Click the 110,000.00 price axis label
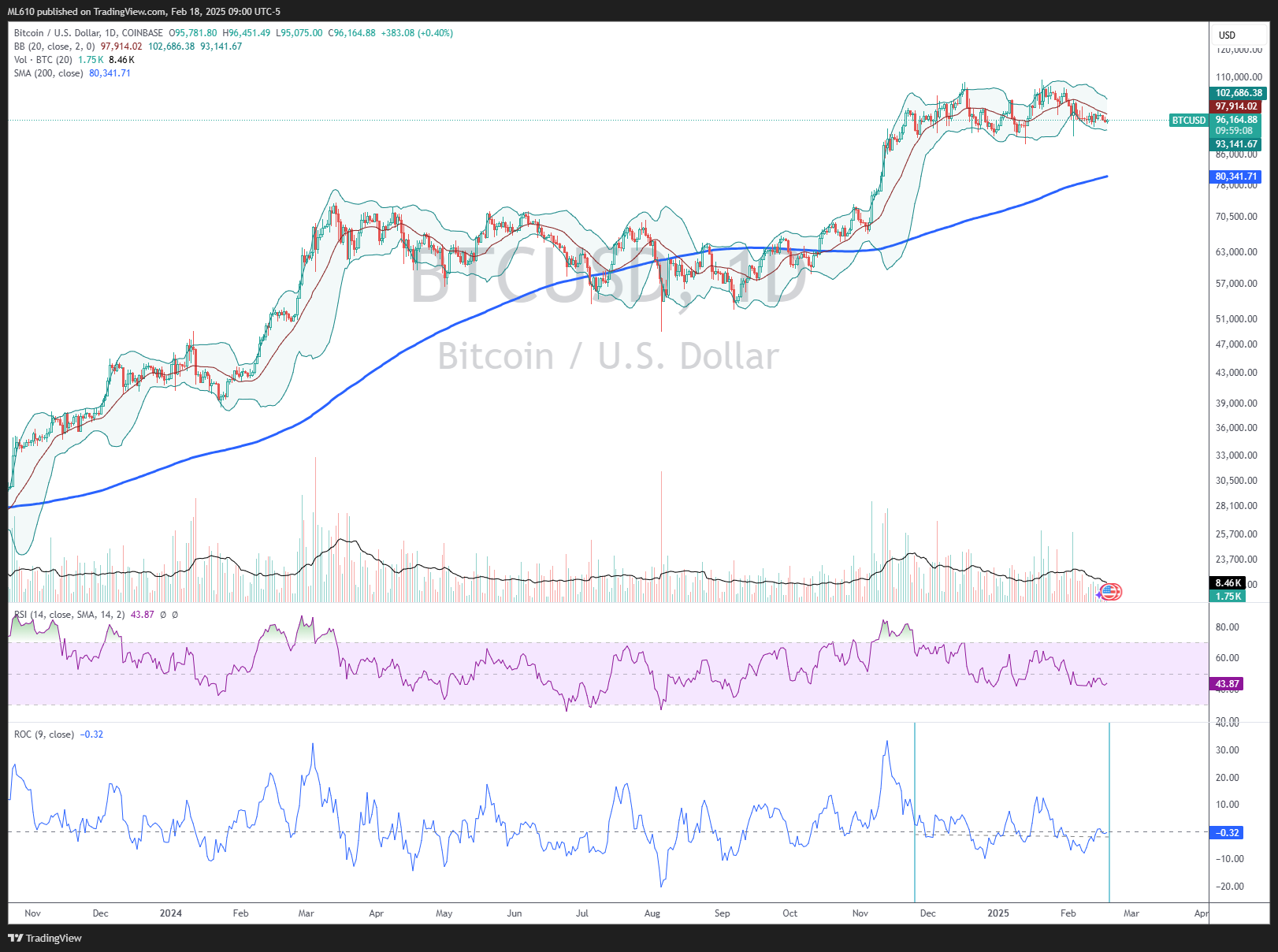The image size is (1278, 952). (1239, 77)
